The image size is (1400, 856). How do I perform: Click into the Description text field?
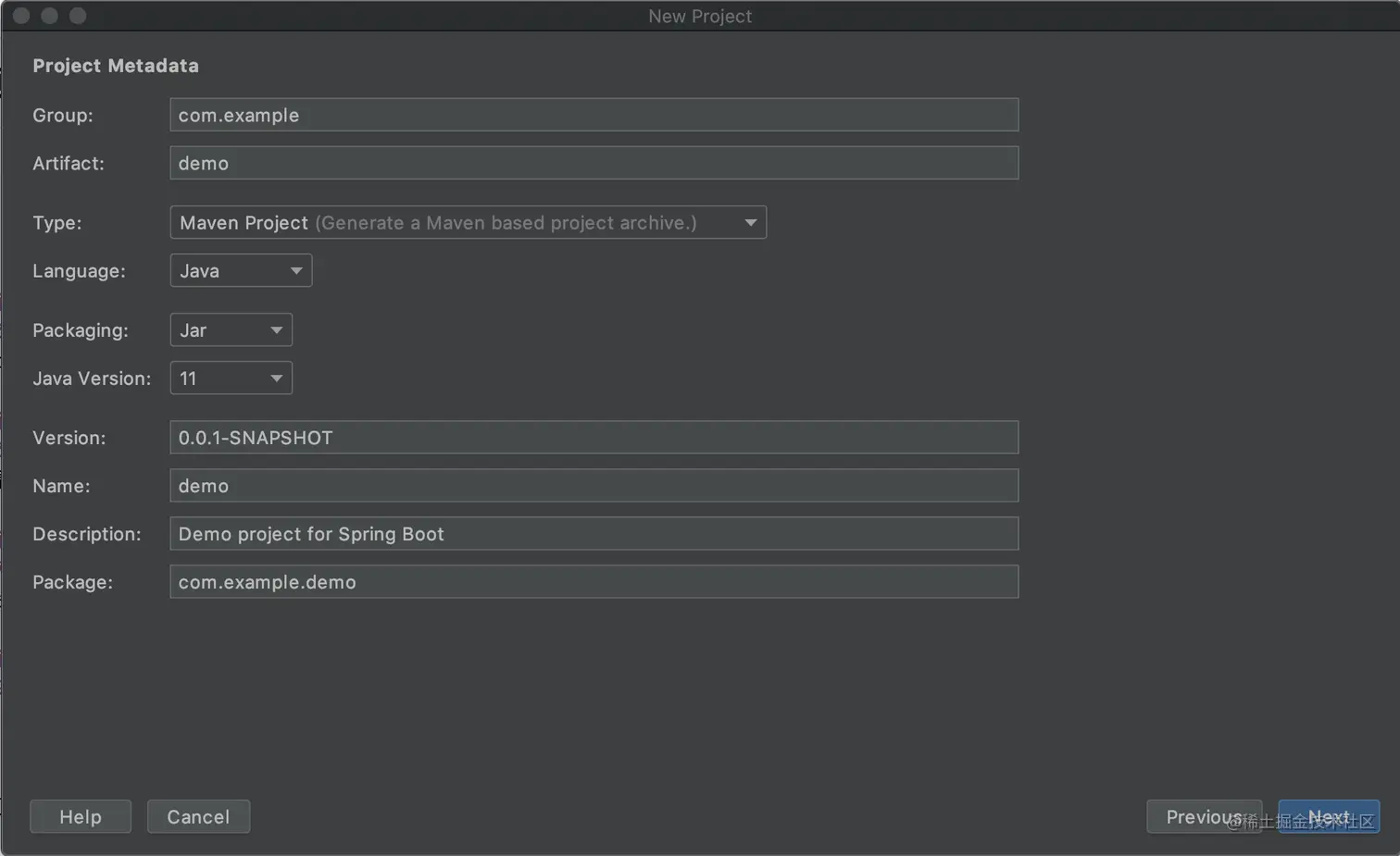coord(594,534)
